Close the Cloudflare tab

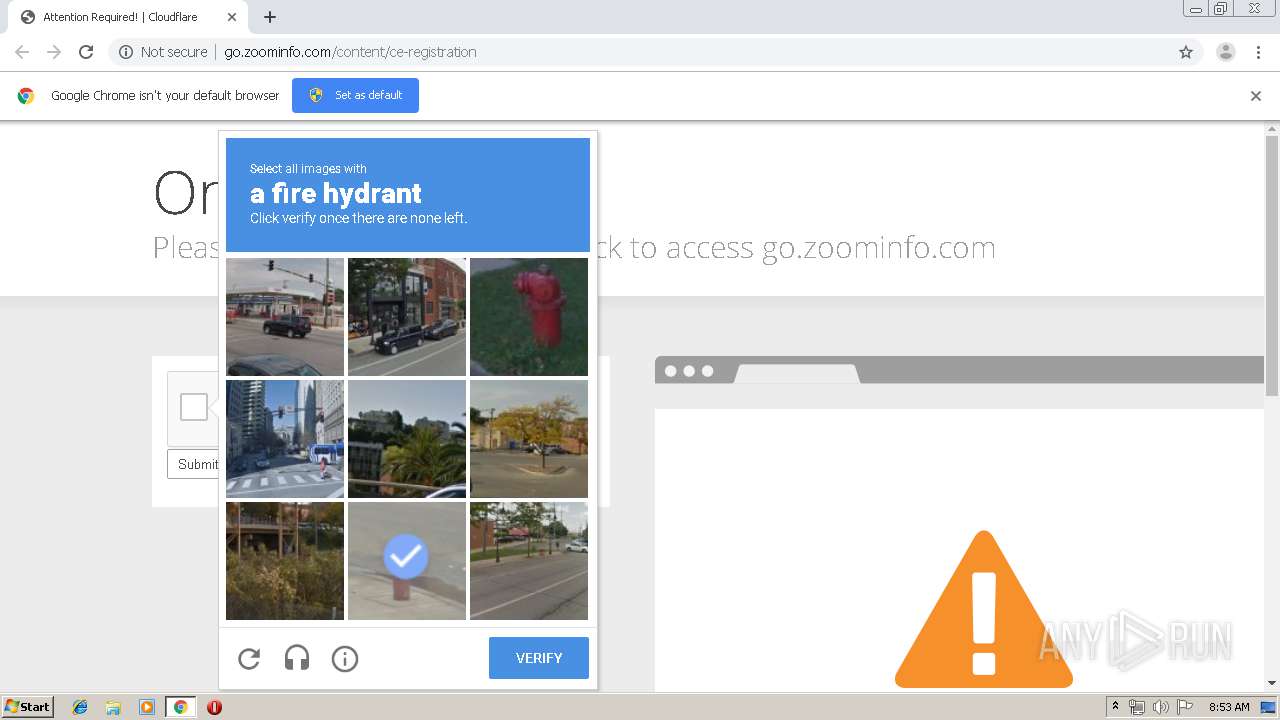click(232, 17)
